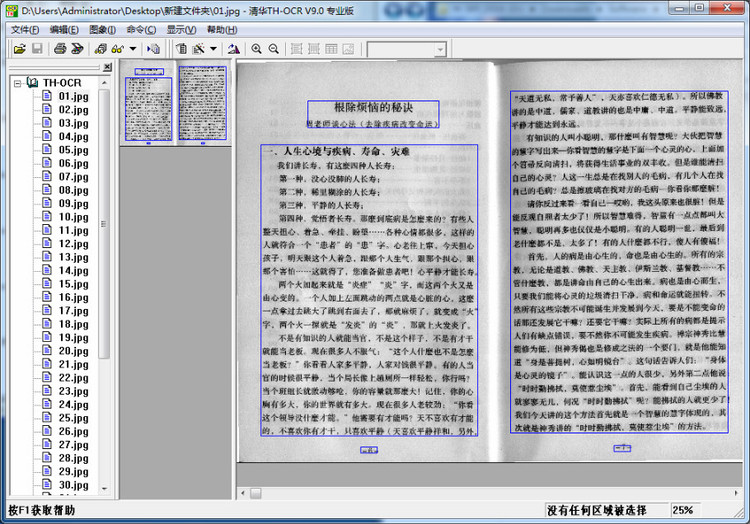Click the 25% zoom value in status bar
This screenshot has width=750, height=524.
[683, 510]
